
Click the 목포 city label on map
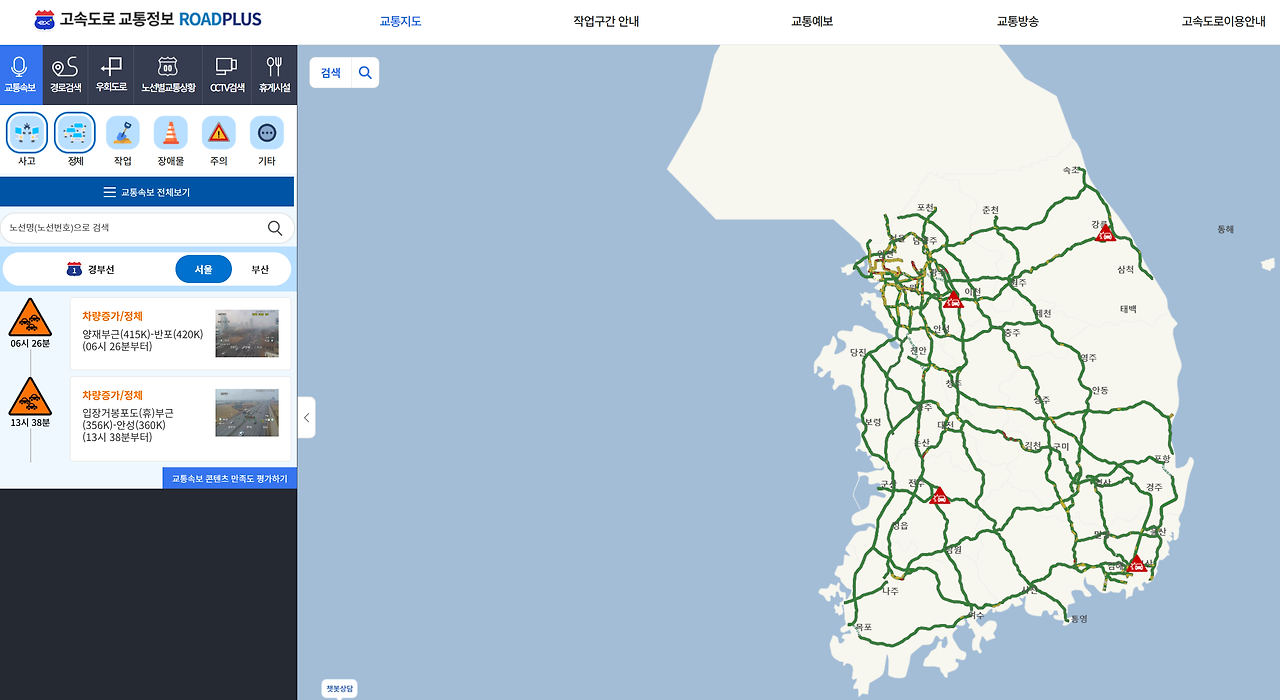[x=863, y=627]
